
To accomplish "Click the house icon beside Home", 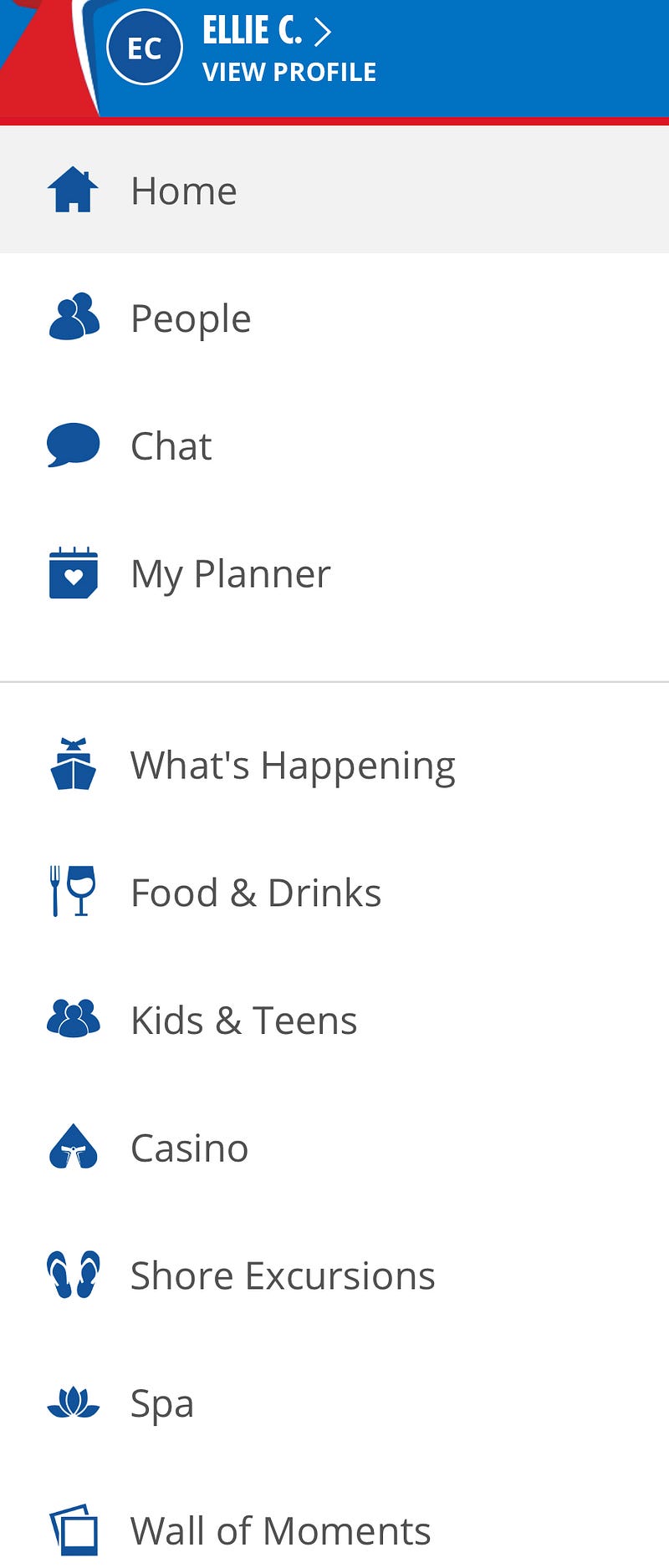I will [x=73, y=190].
